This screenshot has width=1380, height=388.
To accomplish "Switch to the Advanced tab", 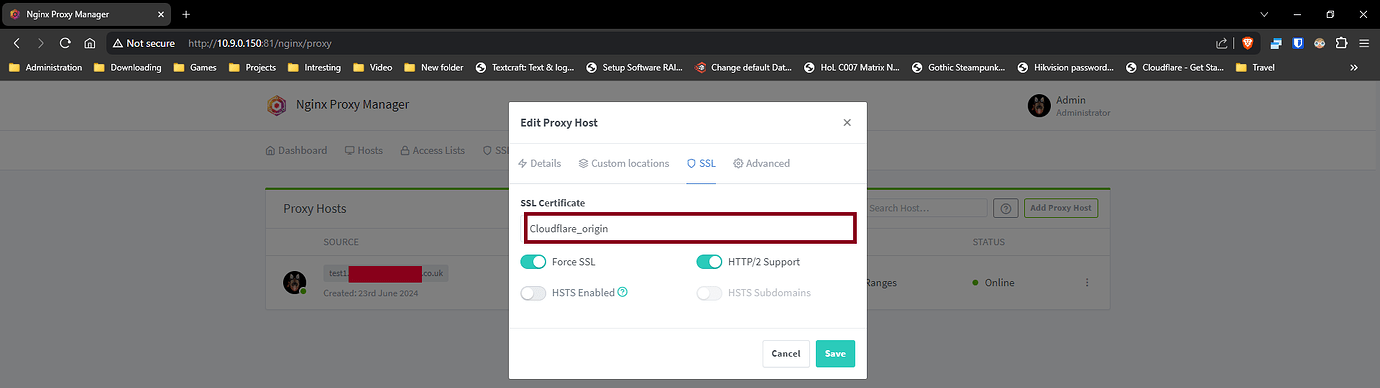I will [761, 163].
